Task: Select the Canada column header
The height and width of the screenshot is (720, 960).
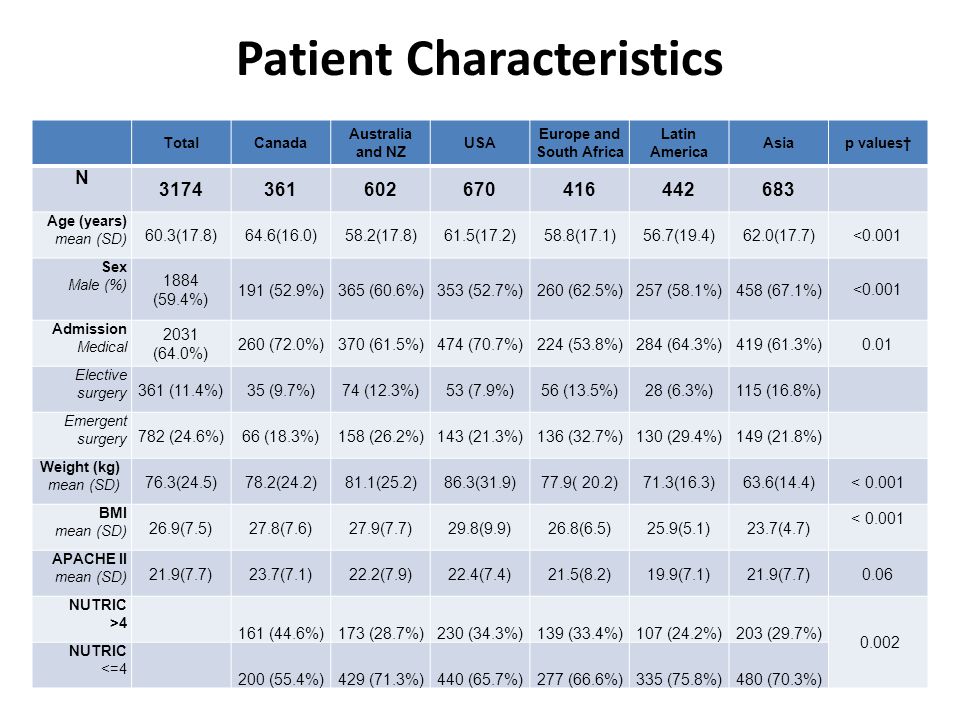Action: [280, 143]
